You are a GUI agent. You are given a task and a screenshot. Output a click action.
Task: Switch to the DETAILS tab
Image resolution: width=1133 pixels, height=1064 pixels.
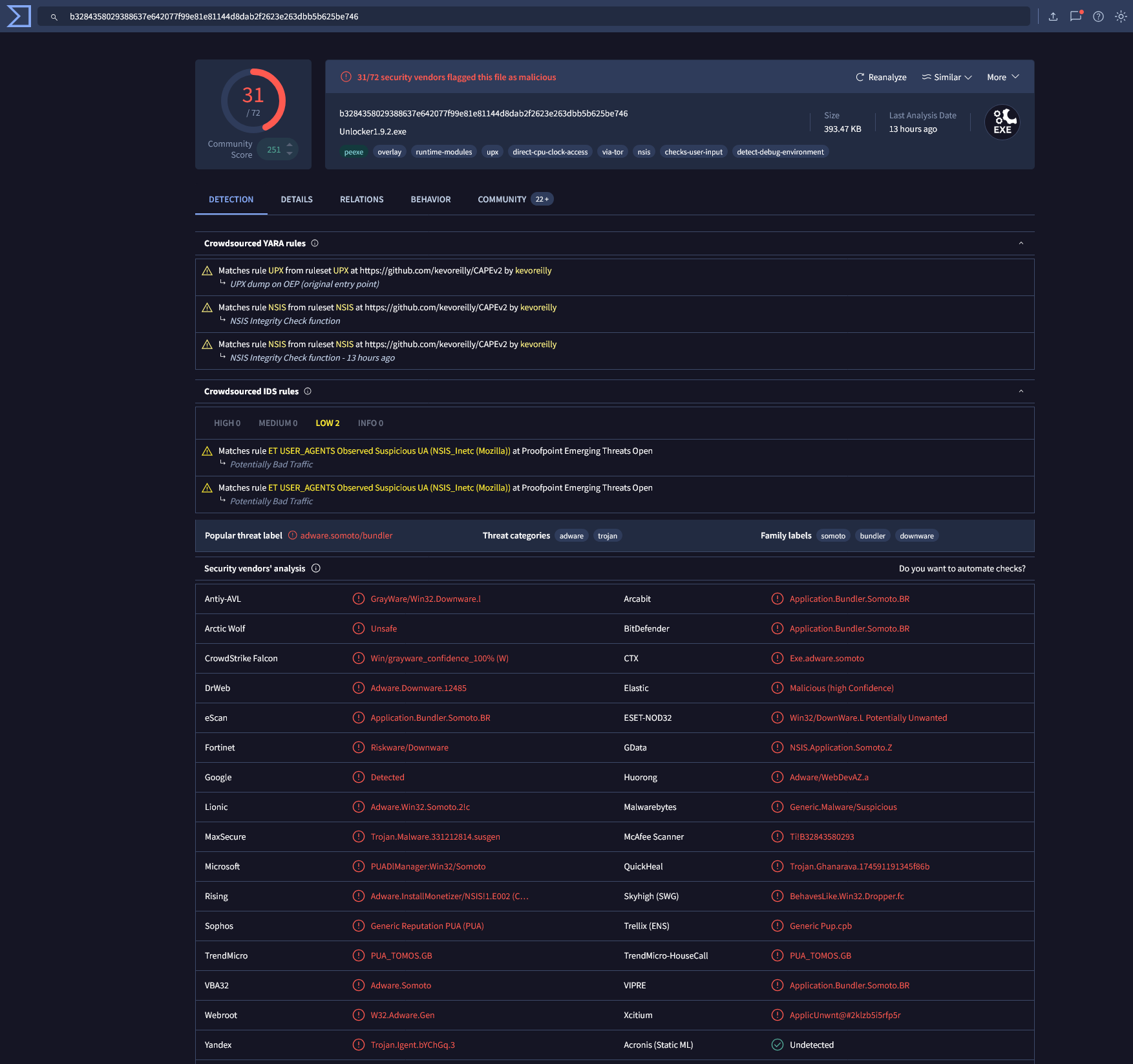(x=297, y=200)
